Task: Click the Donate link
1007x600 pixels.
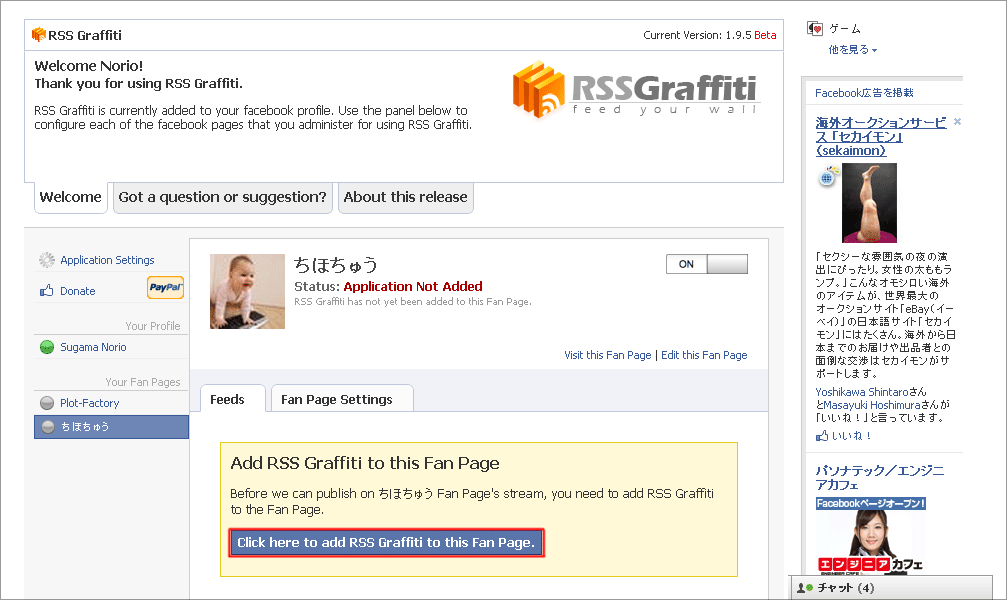Action: tap(78, 291)
